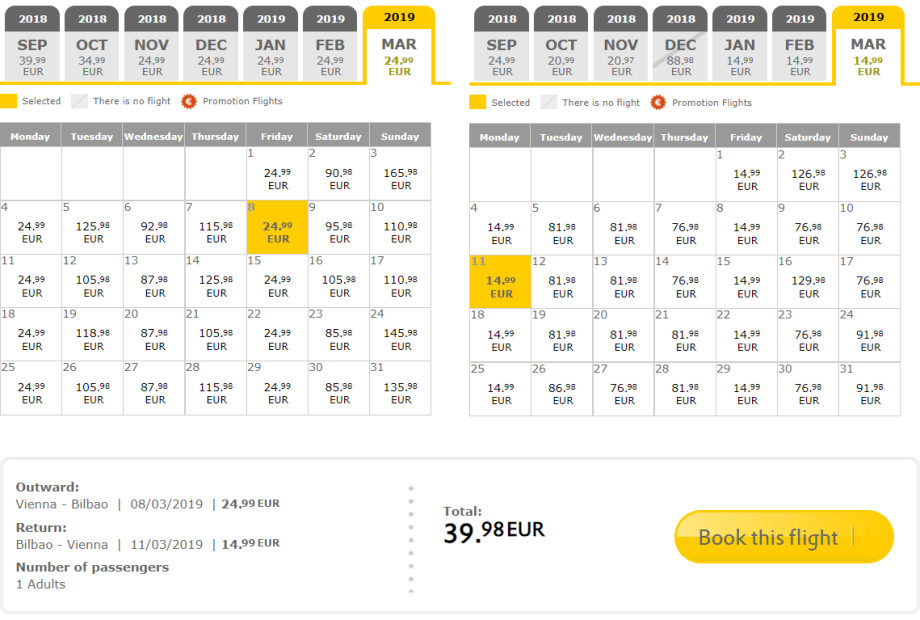Pick outward March 6 priced 92.98 EUR

coord(154,228)
